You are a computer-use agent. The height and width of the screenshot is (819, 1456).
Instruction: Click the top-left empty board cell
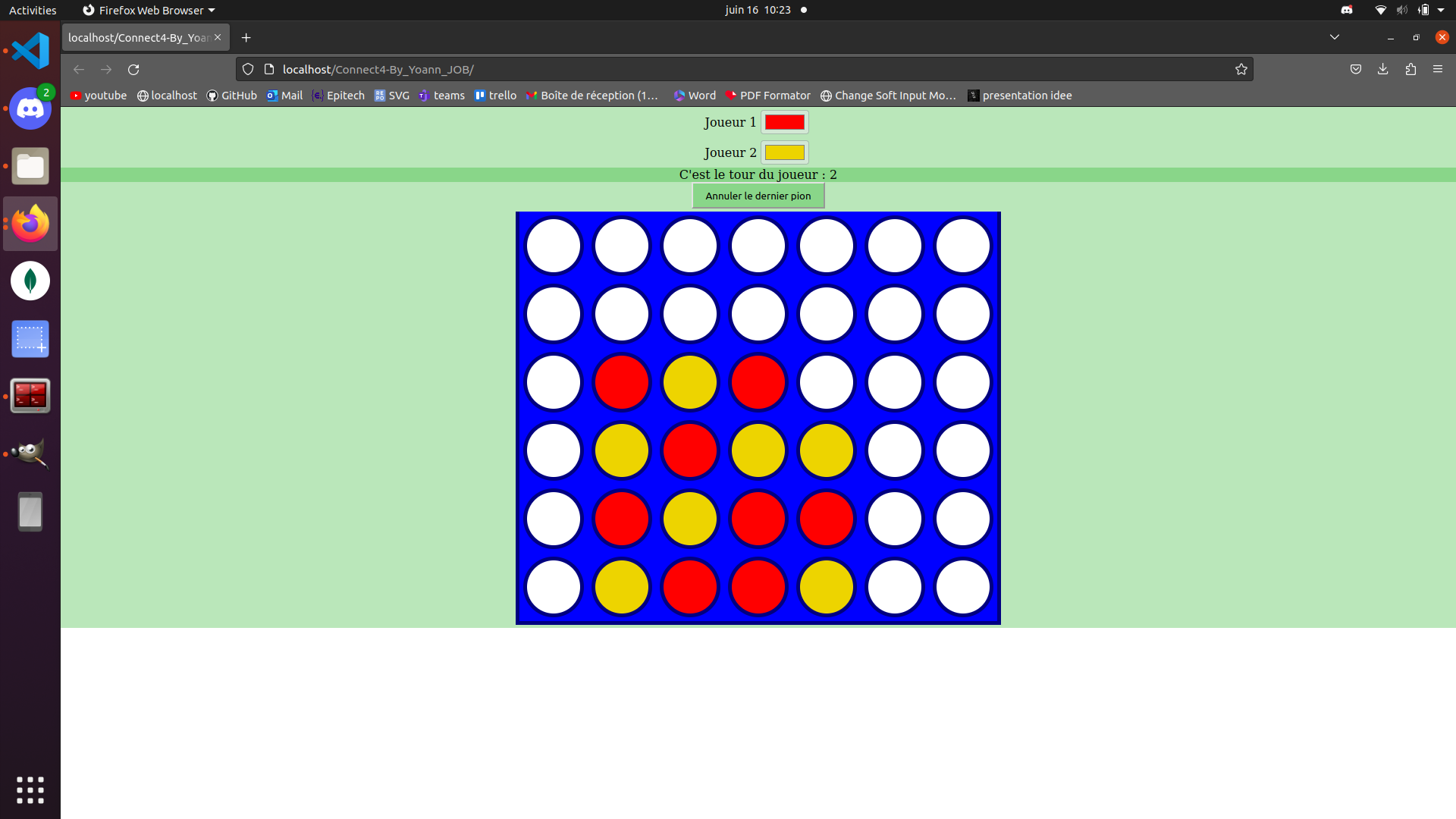[x=554, y=246]
